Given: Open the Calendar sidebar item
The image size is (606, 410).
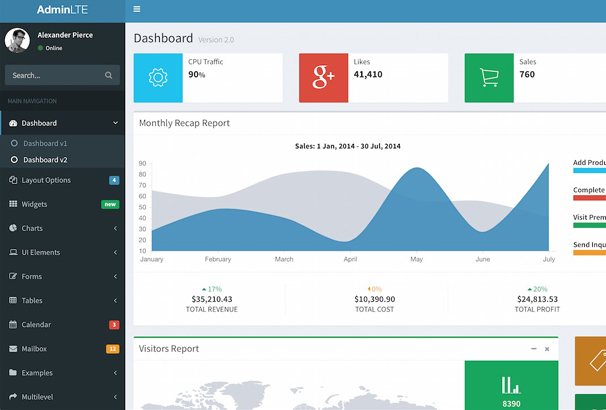Looking at the screenshot, I should 38,324.
